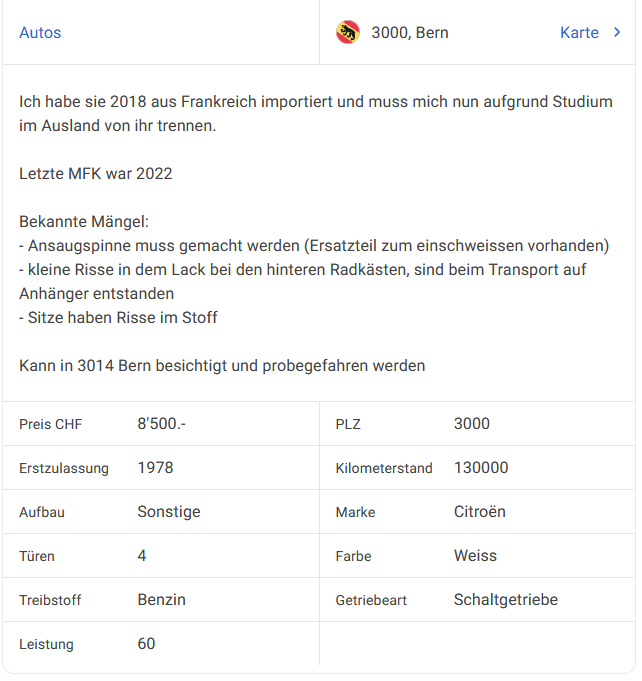This screenshot has height=681, width=642.
Task: Click the Leistung value 60
Action: pyautogui.click(x=146, y=644)
